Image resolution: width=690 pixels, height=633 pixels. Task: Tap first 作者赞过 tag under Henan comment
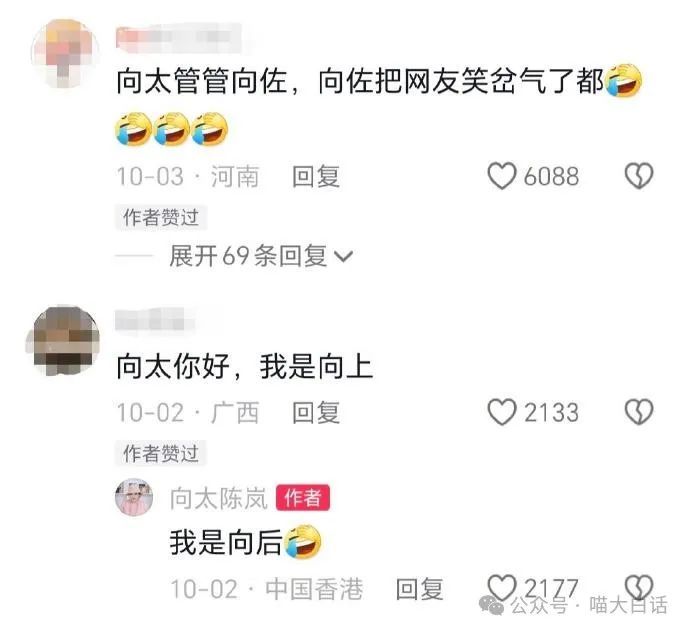161,217
